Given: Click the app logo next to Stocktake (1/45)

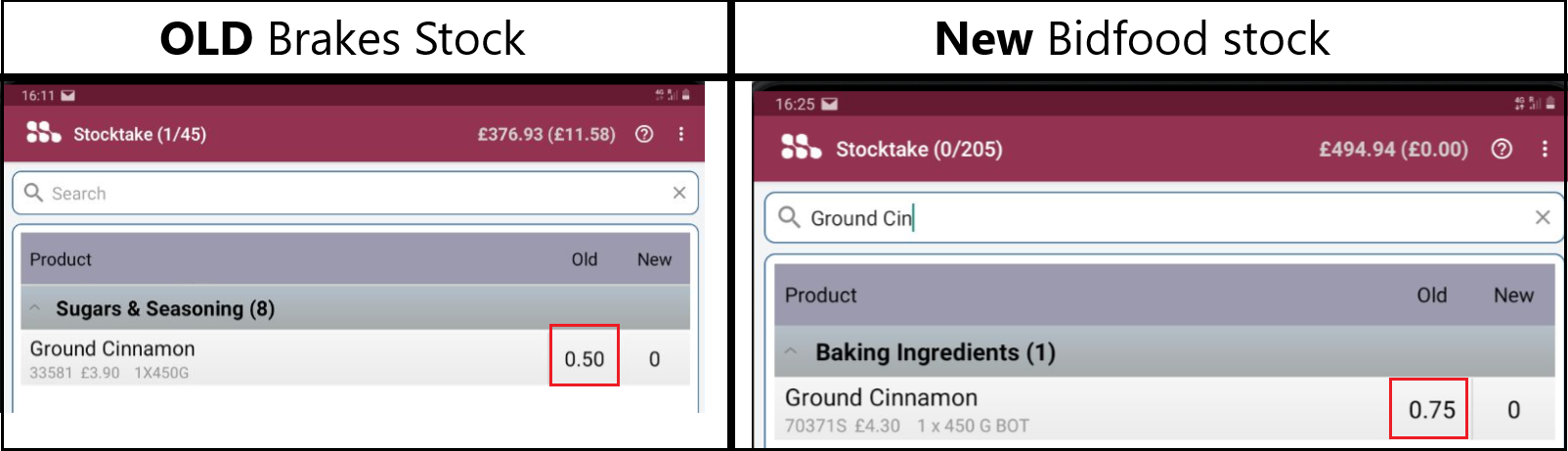Looking at the screenshot, I should (43, 133).
